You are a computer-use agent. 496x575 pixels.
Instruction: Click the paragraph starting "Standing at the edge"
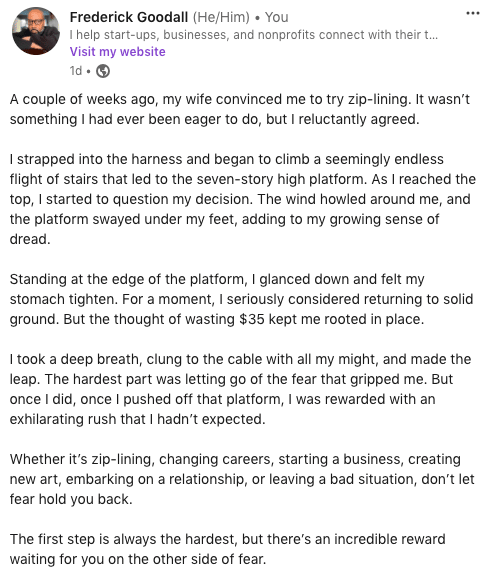241,299
